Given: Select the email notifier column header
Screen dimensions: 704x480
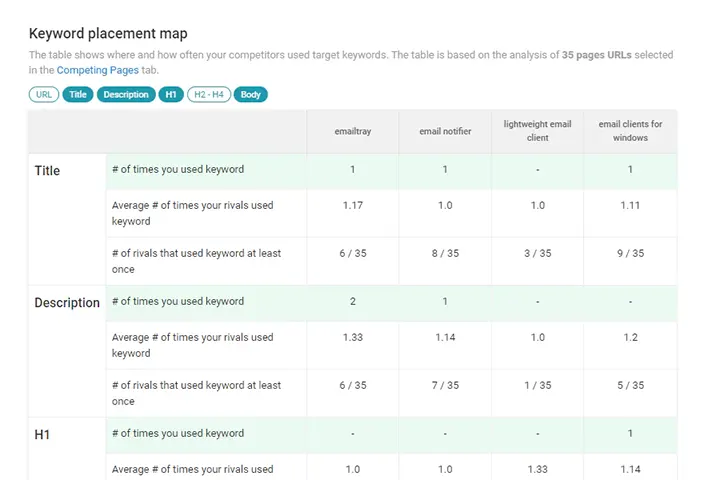Looking at the screenshot, I should tap(445, 131).
